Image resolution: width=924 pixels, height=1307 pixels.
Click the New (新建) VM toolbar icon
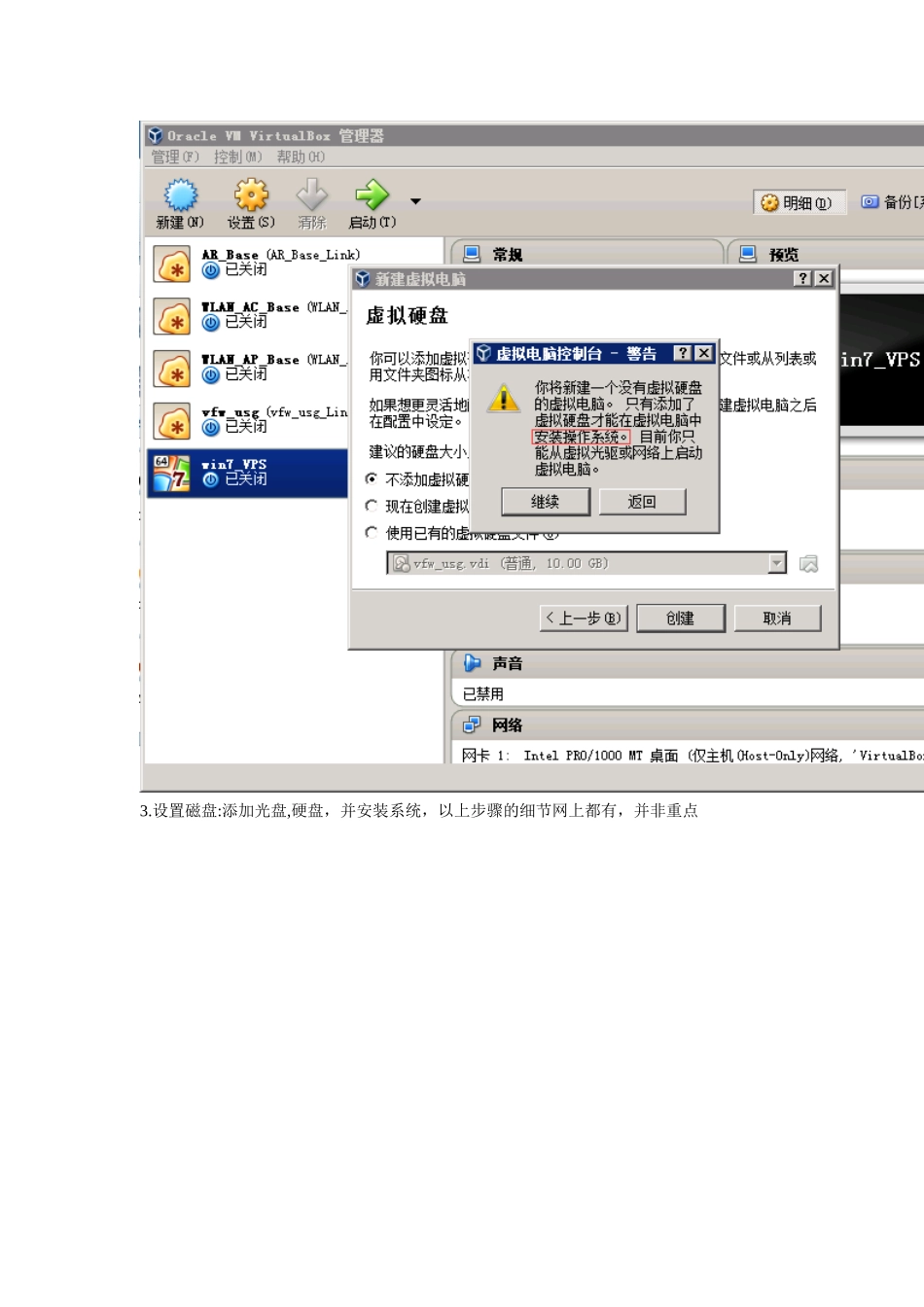pyautogui.click(x=180, y=195)
